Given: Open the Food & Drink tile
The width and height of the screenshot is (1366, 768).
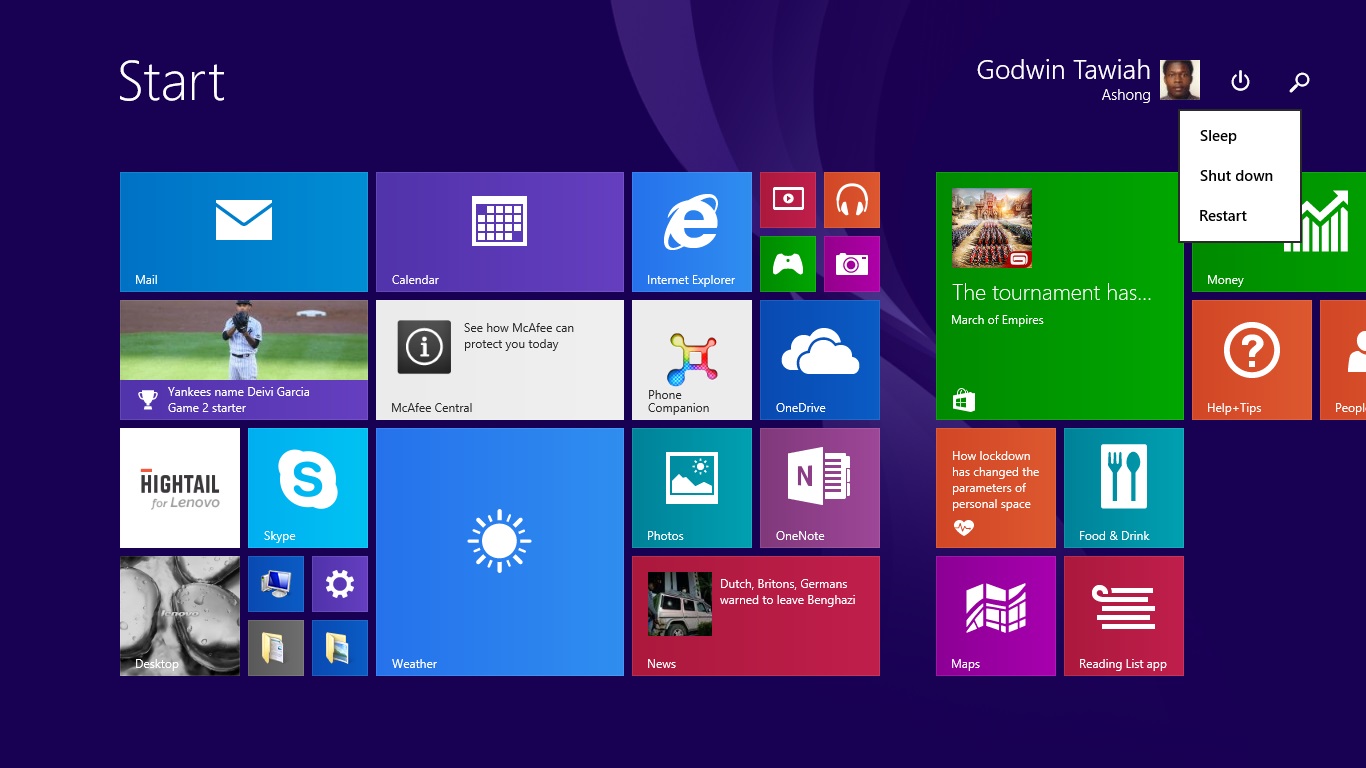Looking at the screenshot, I should point(1124,488).
